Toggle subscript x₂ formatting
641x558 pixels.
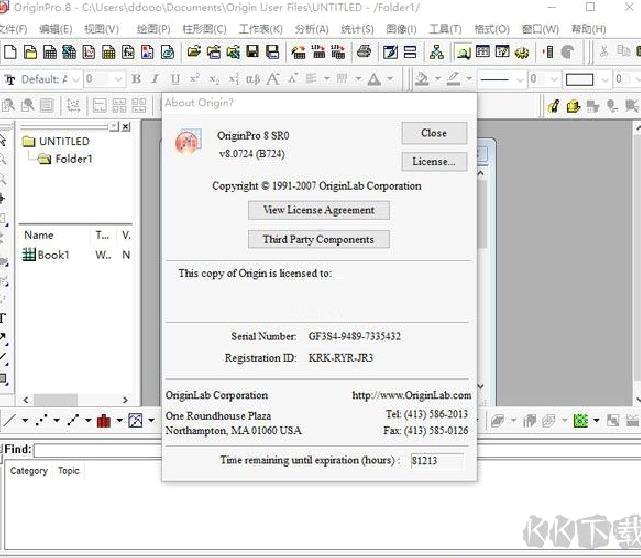pyautogui.click(x=214, y=79)
